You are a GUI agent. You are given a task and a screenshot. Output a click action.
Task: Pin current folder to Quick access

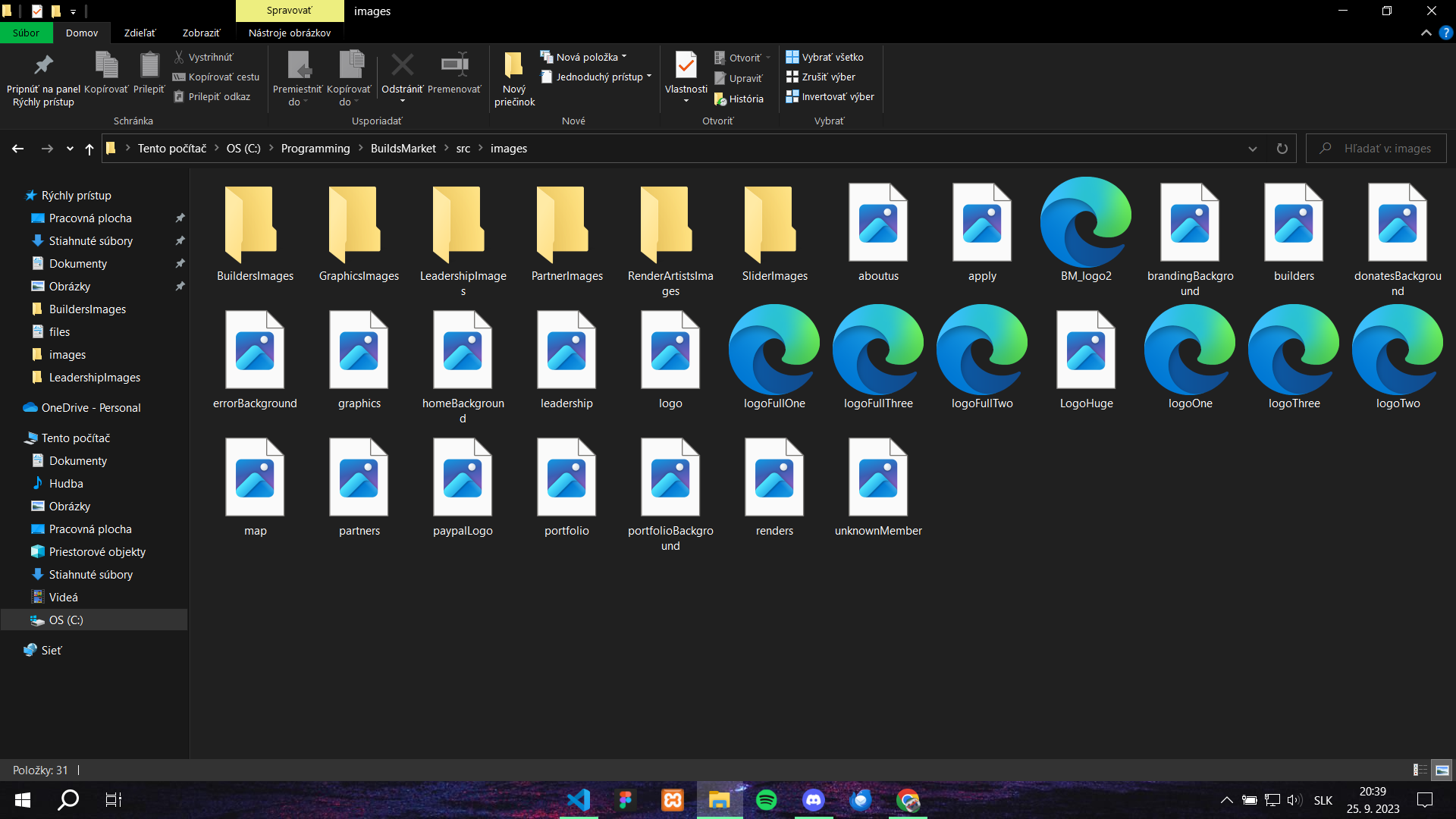click(x=42, y=78)
